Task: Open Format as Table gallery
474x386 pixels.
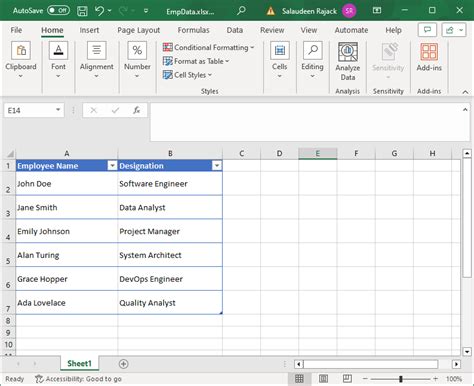Action: click(x=196, y=61)
